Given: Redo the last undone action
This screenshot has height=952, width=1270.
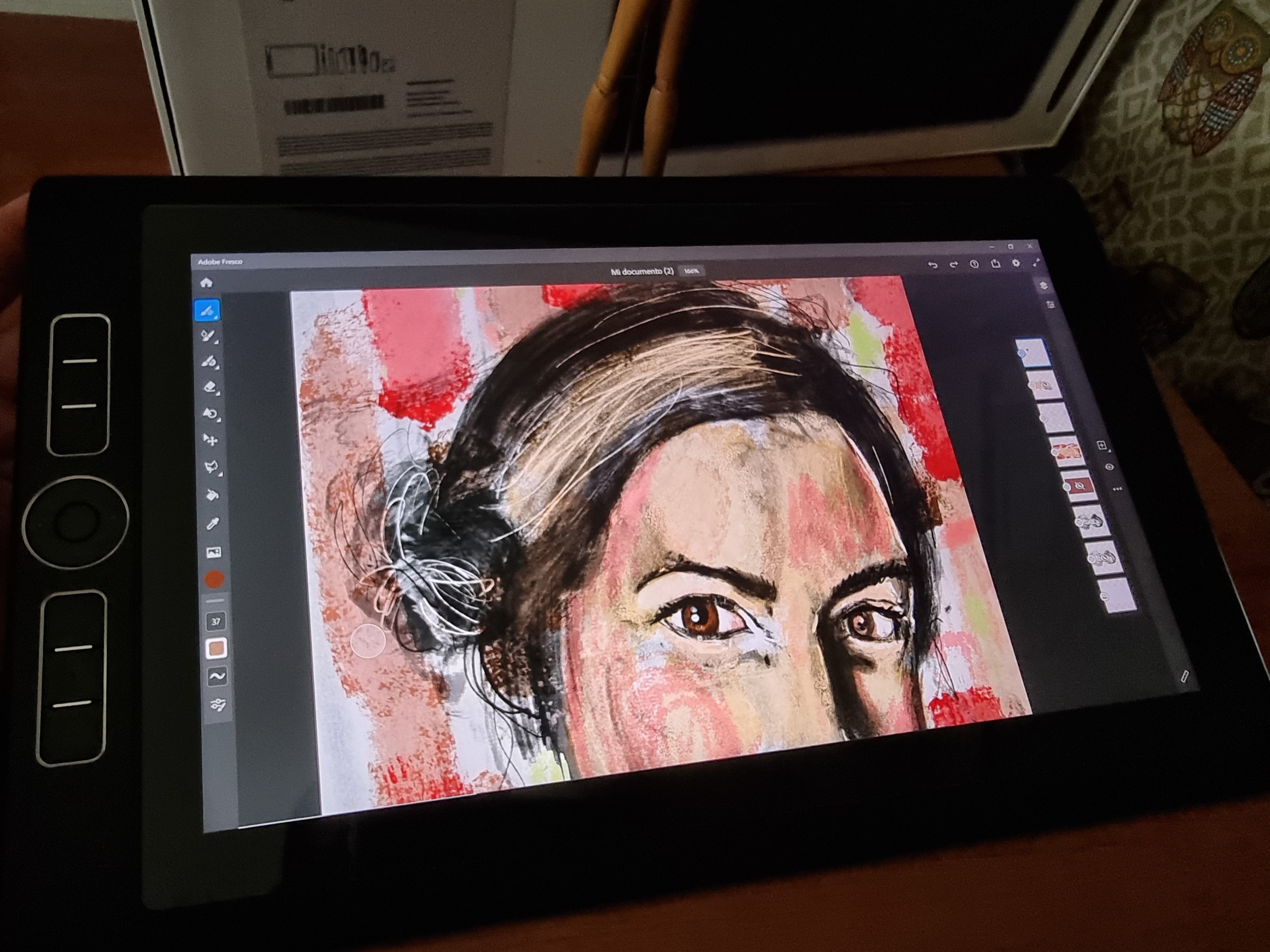Looking at the screenshot, I should click(954, 265).
